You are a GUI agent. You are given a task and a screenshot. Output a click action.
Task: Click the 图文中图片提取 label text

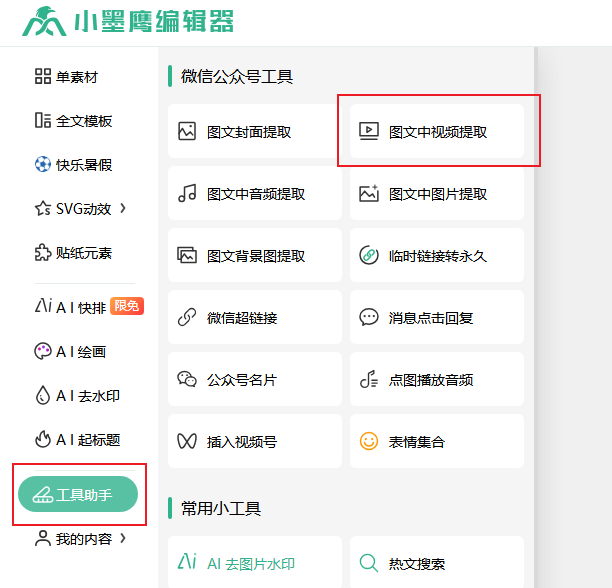[438, 194]
